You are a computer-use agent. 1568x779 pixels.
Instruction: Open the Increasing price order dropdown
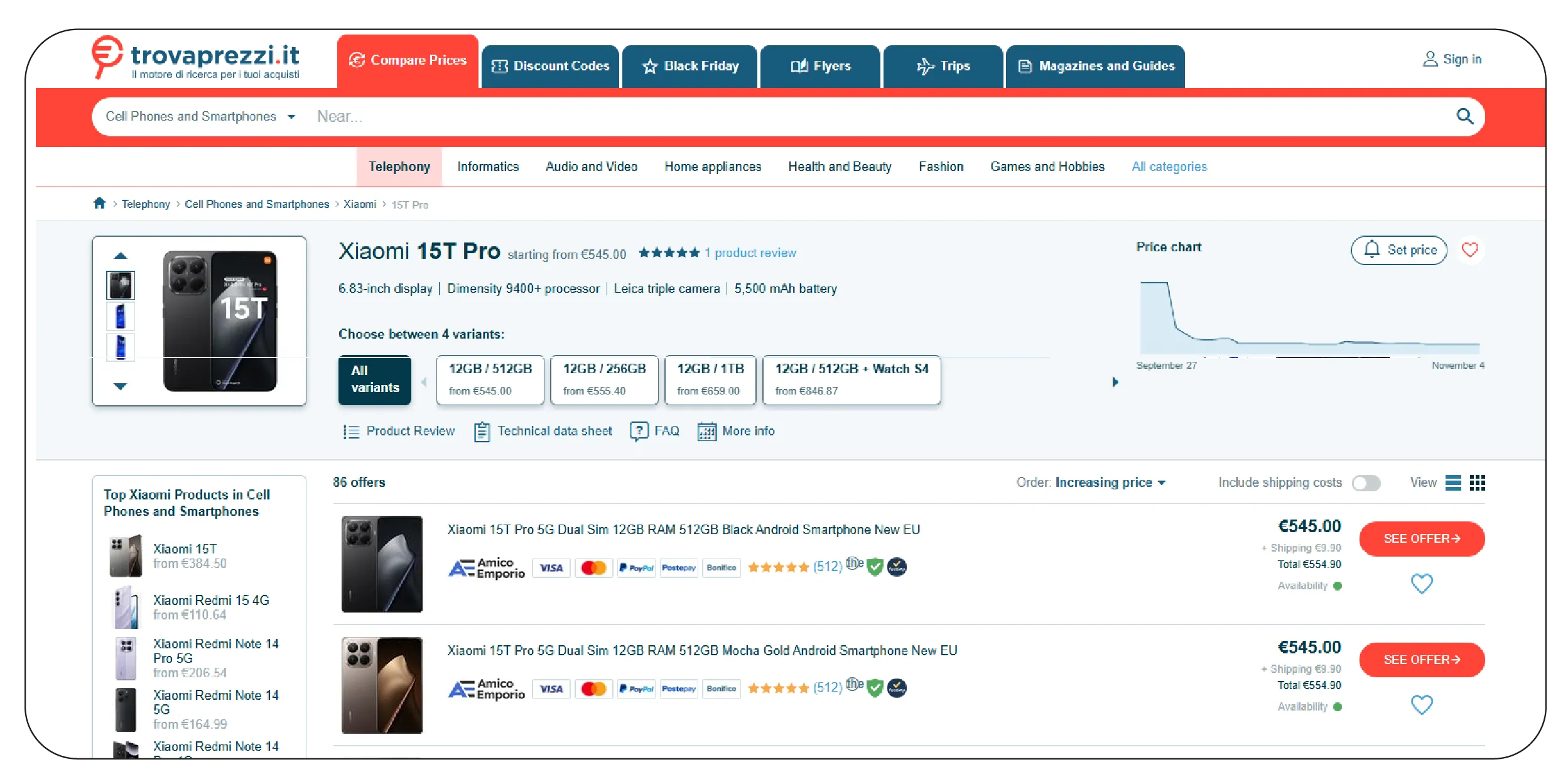click(x=1109, y=482)
